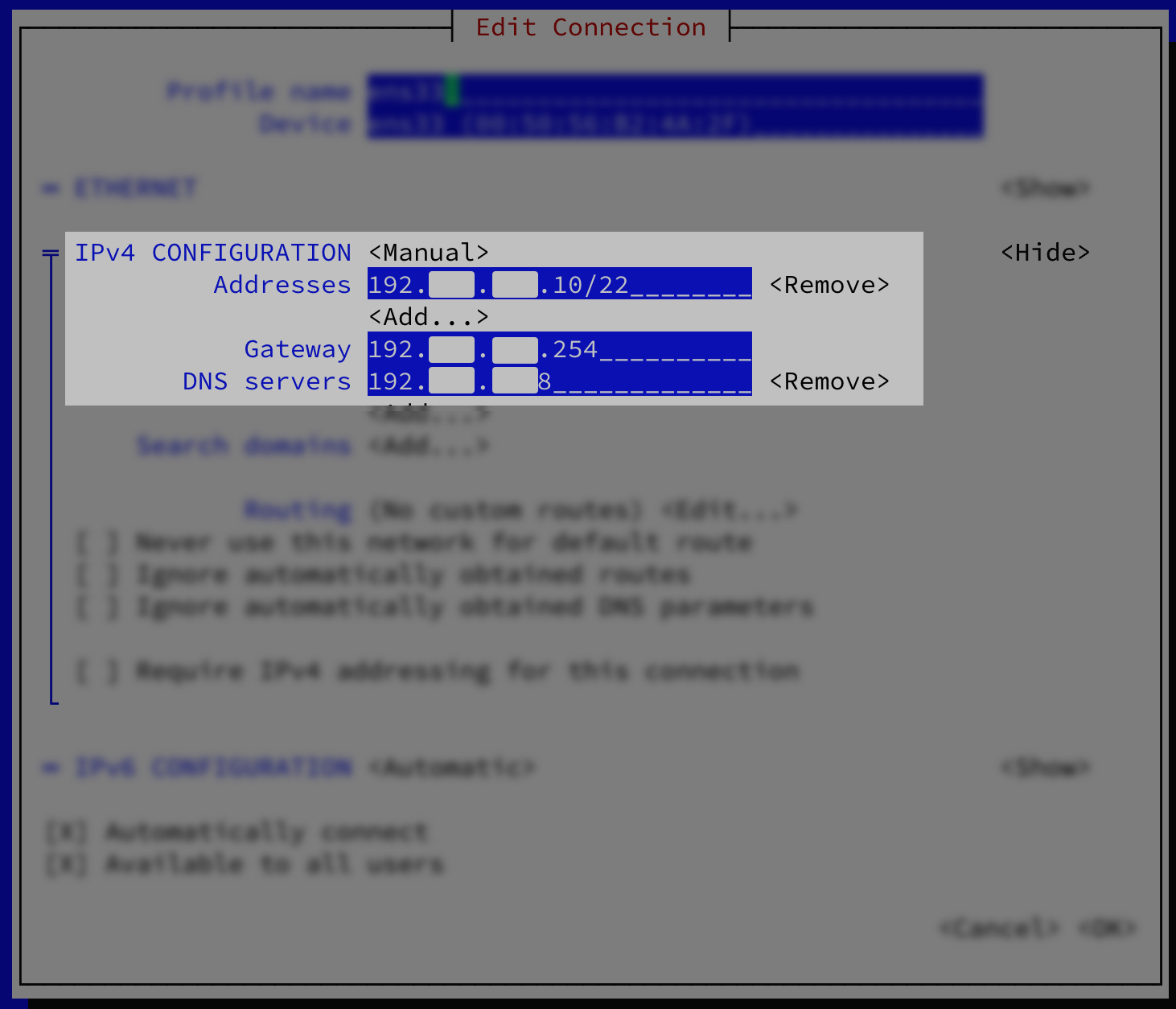Remove the DNS server entry

tap(829, 381)
